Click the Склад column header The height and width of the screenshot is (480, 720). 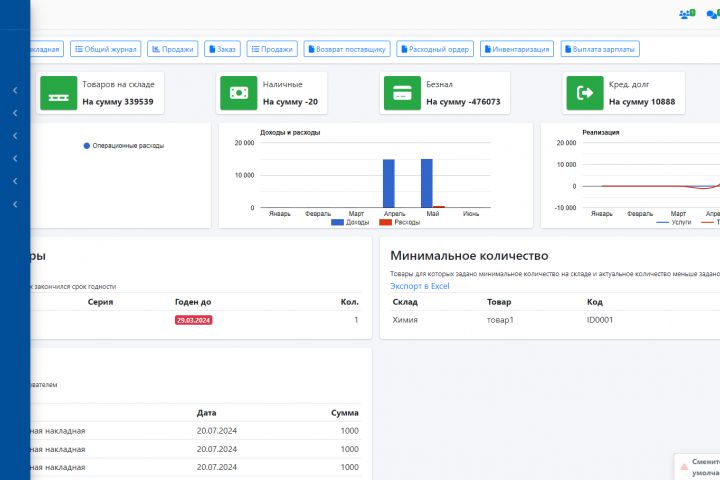[x=405, y=302]
